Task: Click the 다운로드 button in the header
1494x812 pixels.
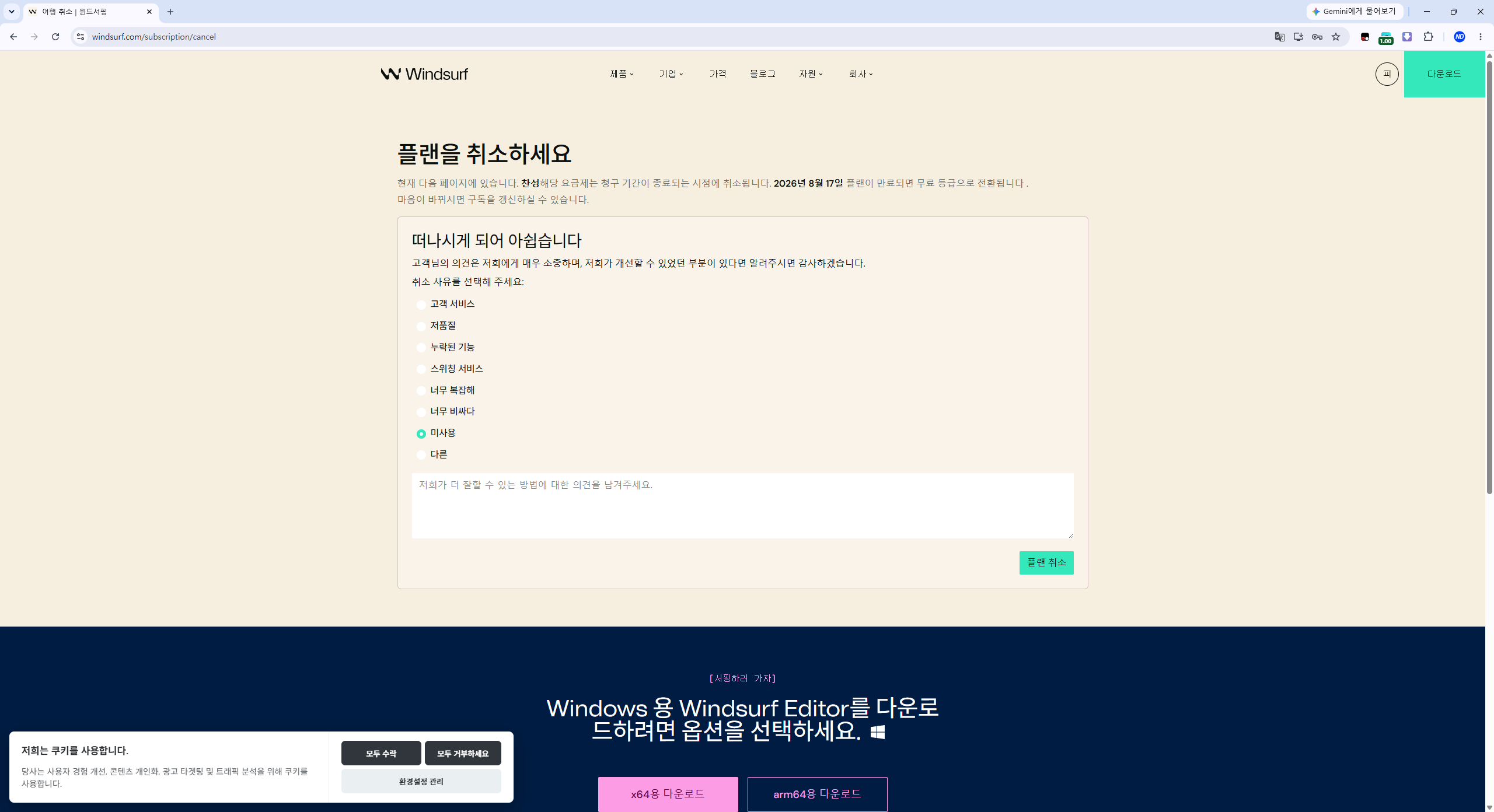Action: click(1444, 74)
